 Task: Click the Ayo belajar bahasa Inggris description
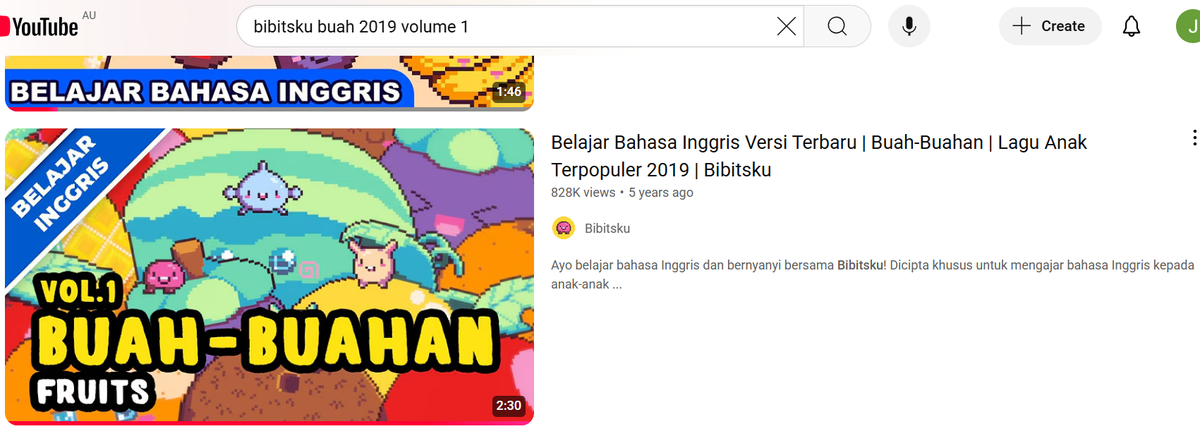pos(873,274)
